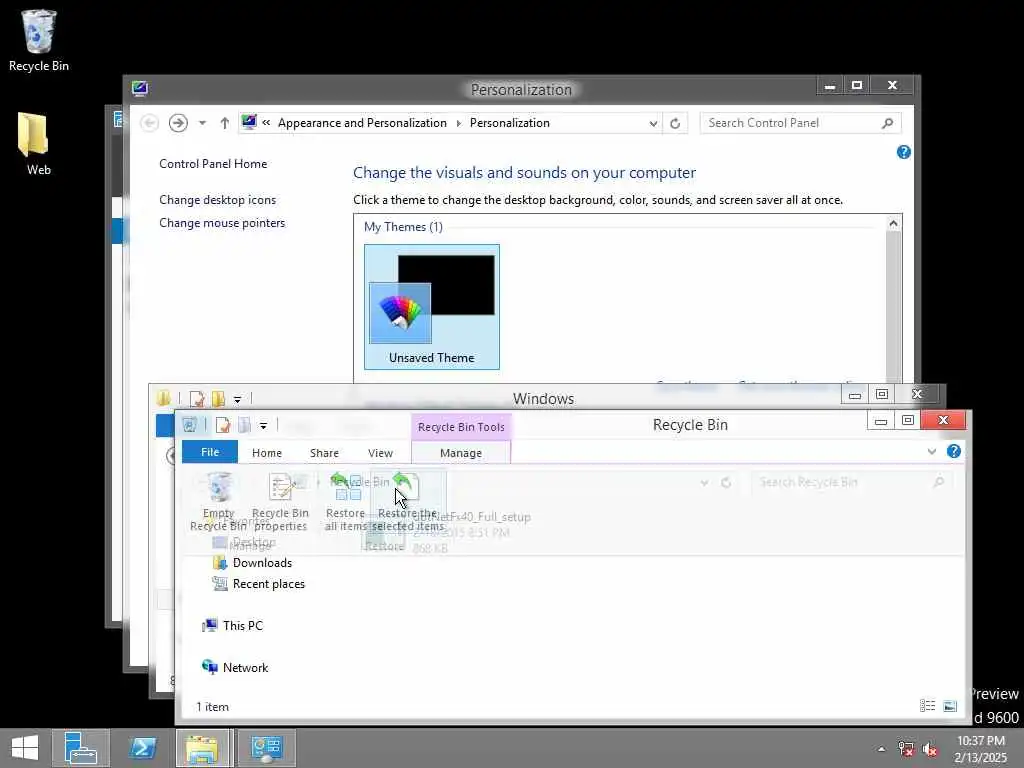Image resolution: width=1024 pixels, height=768 pixels.
Task: Click Recycle Bin window system icon
Action: pyautogui.click(x=189, y=425)
